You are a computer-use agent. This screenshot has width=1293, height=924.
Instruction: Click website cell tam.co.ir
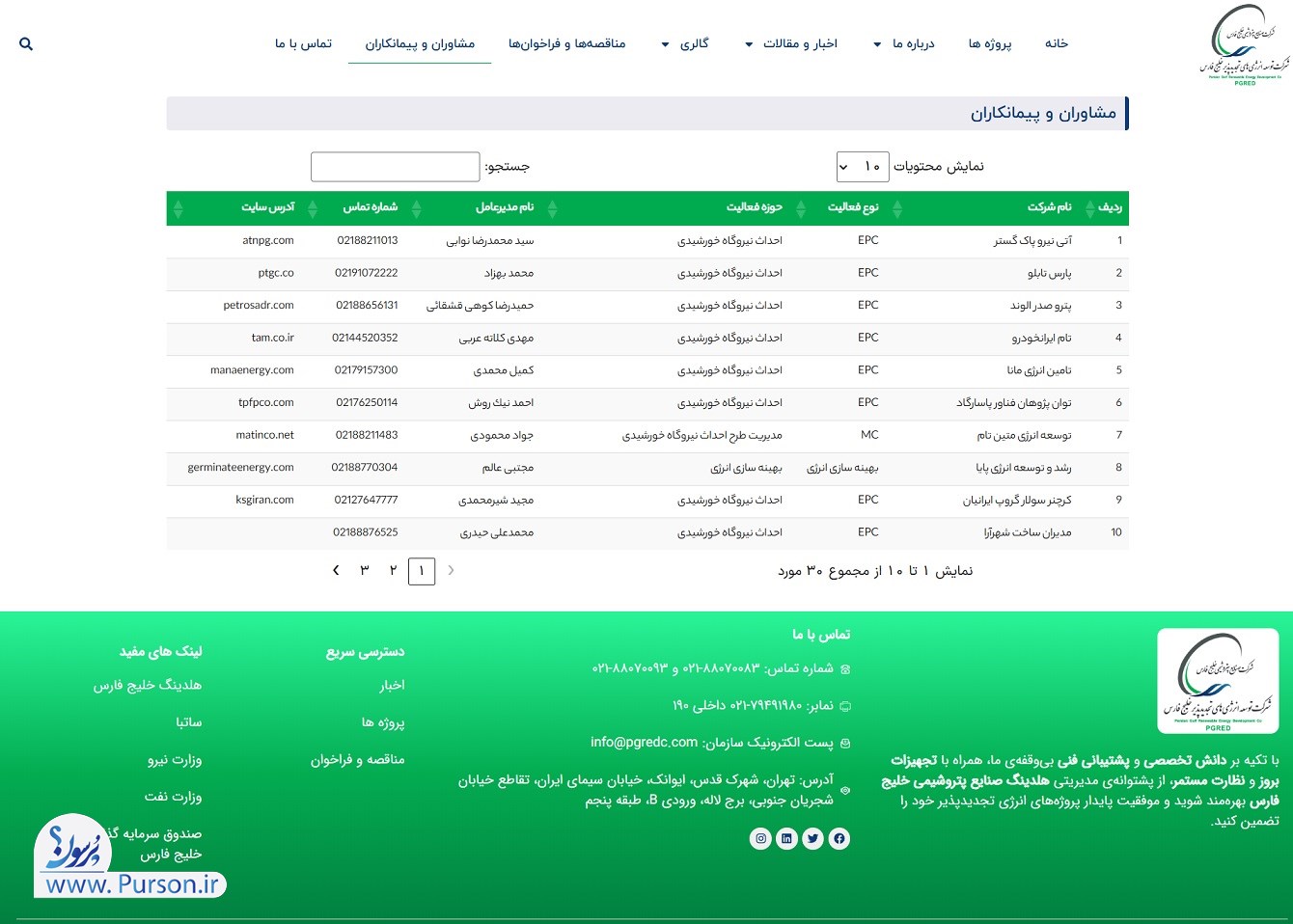pyautogui.click(x=273, y=338)
